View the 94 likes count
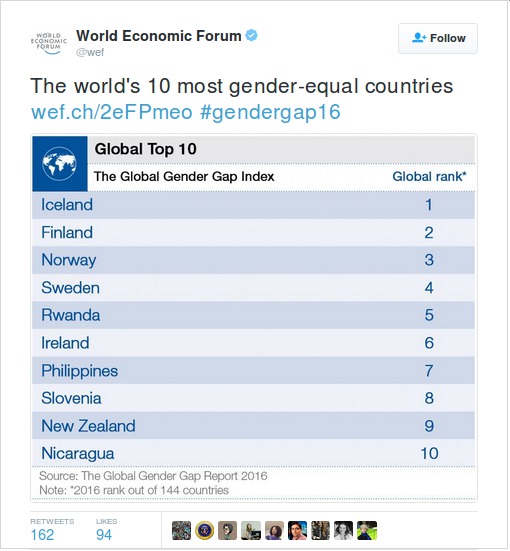The image size is (510, 551). point(104,534)
